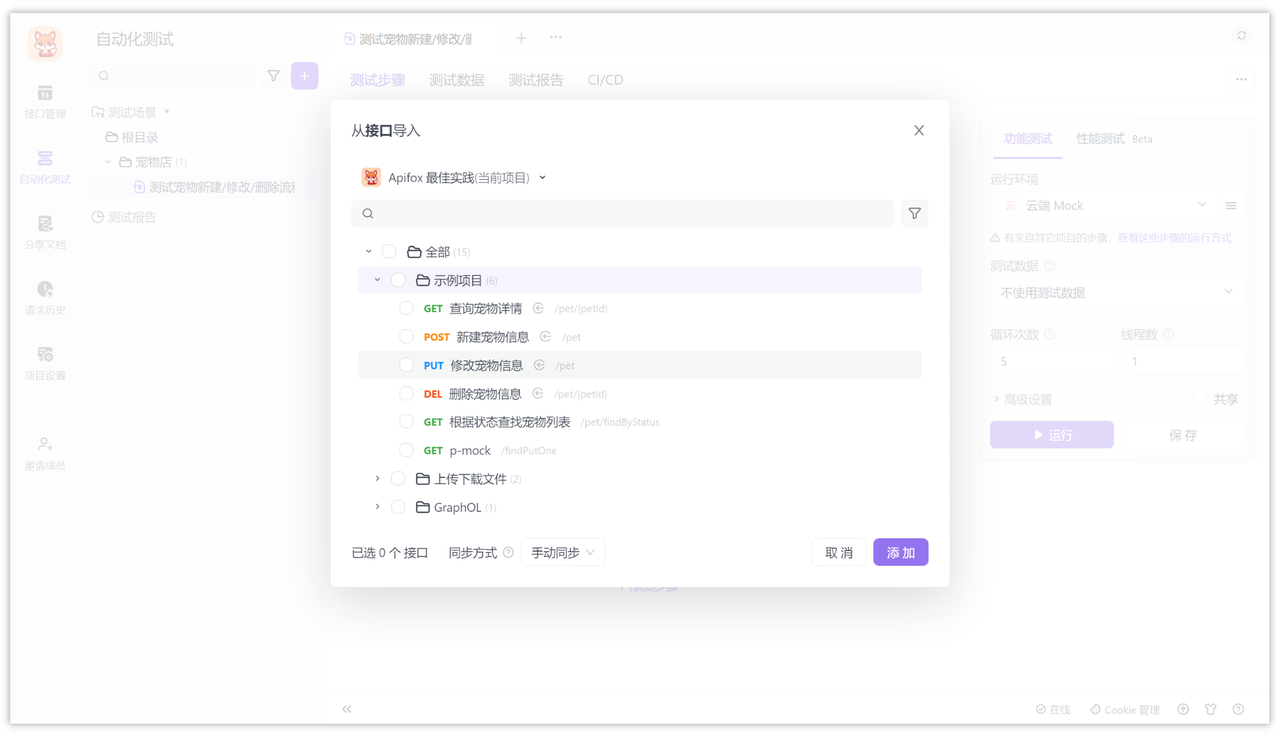Click the help icon beside 测试数据
This screenshot has height=736, width=1280.
click(1049, 266)
